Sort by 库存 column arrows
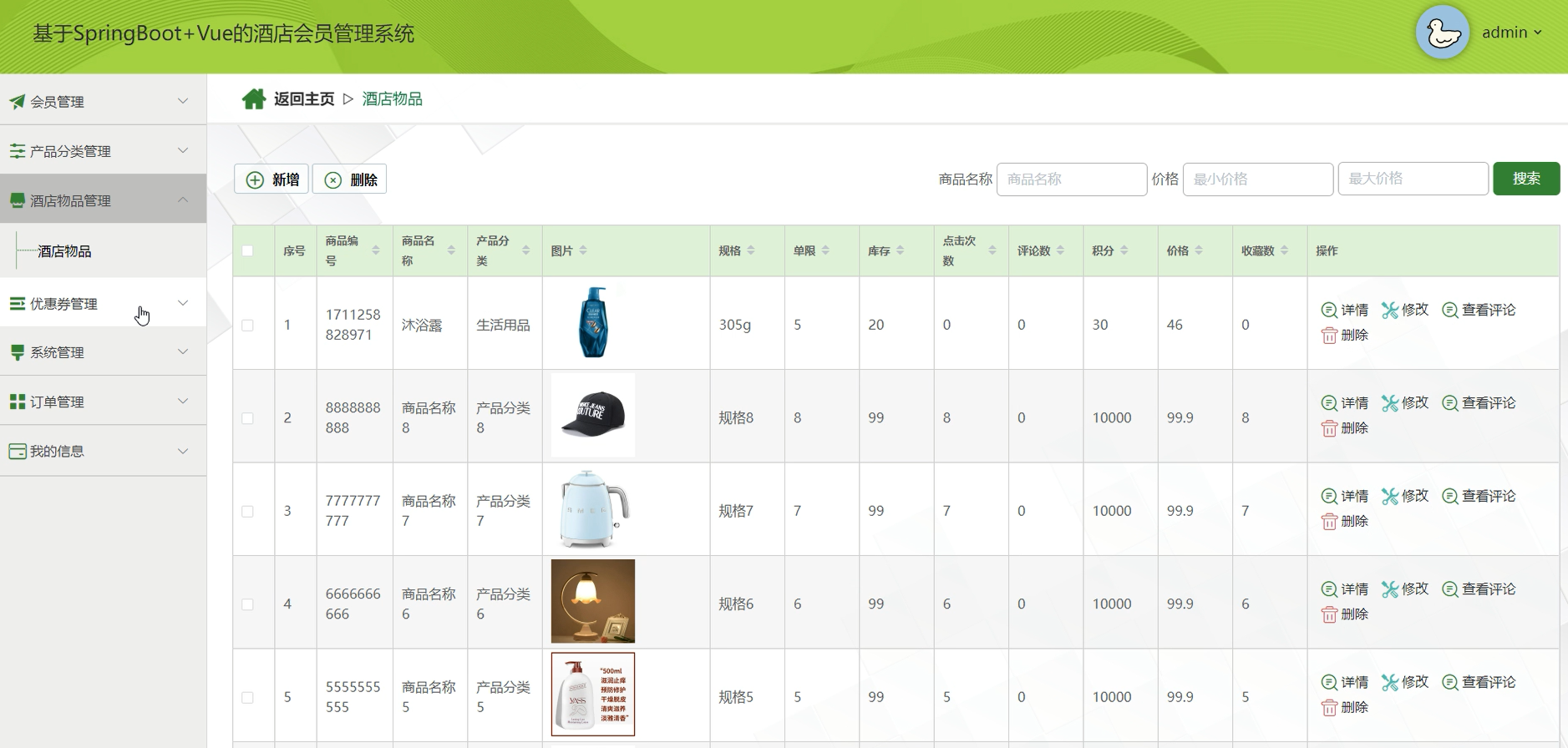 [x=901, y=250]
